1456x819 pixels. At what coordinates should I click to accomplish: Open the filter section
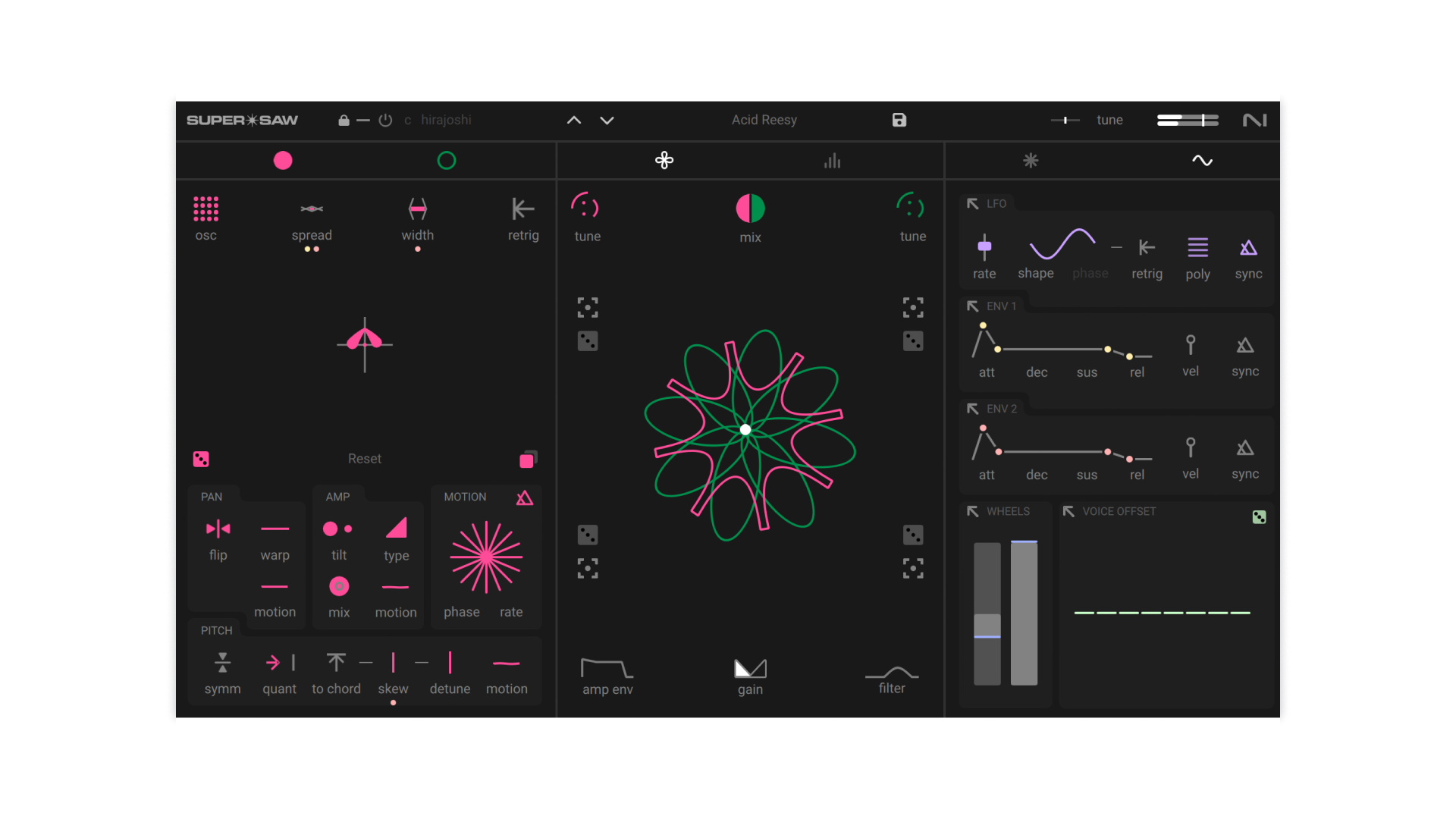click(892, 672)
